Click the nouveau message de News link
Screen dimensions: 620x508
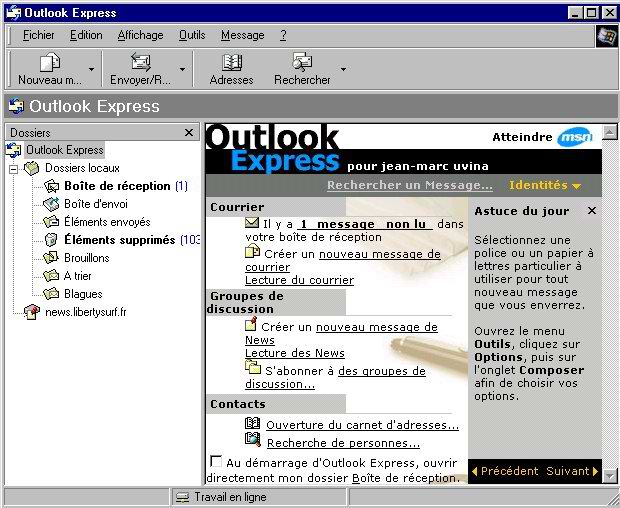tap(377, 327)
